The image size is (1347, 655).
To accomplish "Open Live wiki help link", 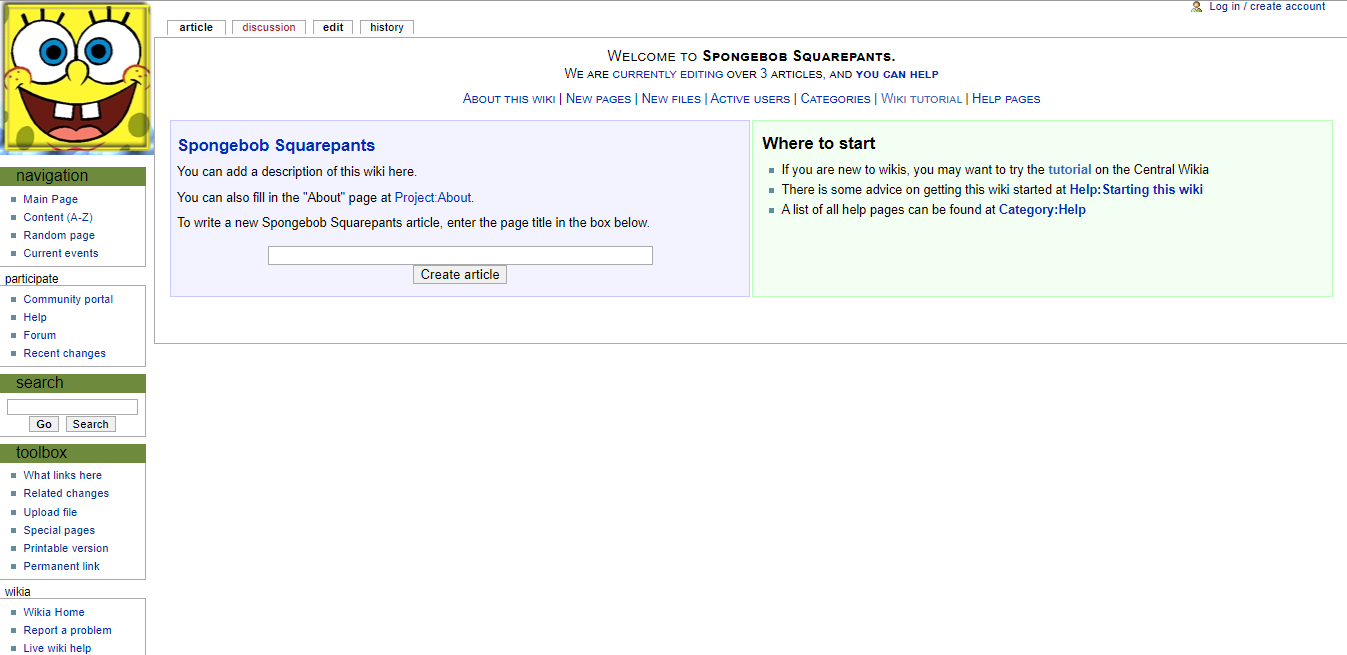I will [57, 649].
